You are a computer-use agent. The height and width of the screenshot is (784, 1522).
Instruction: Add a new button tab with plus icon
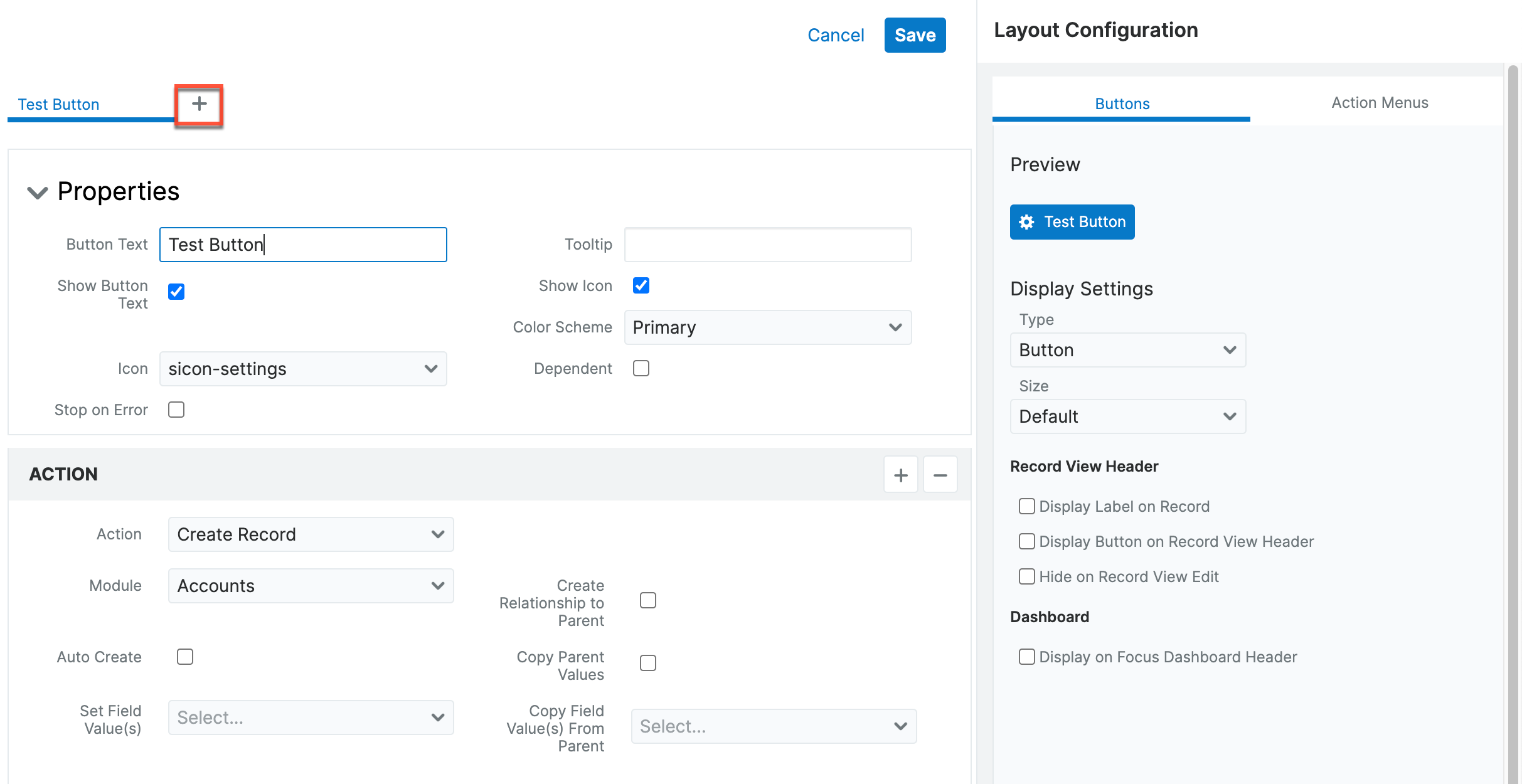click(x=199, y=104)
